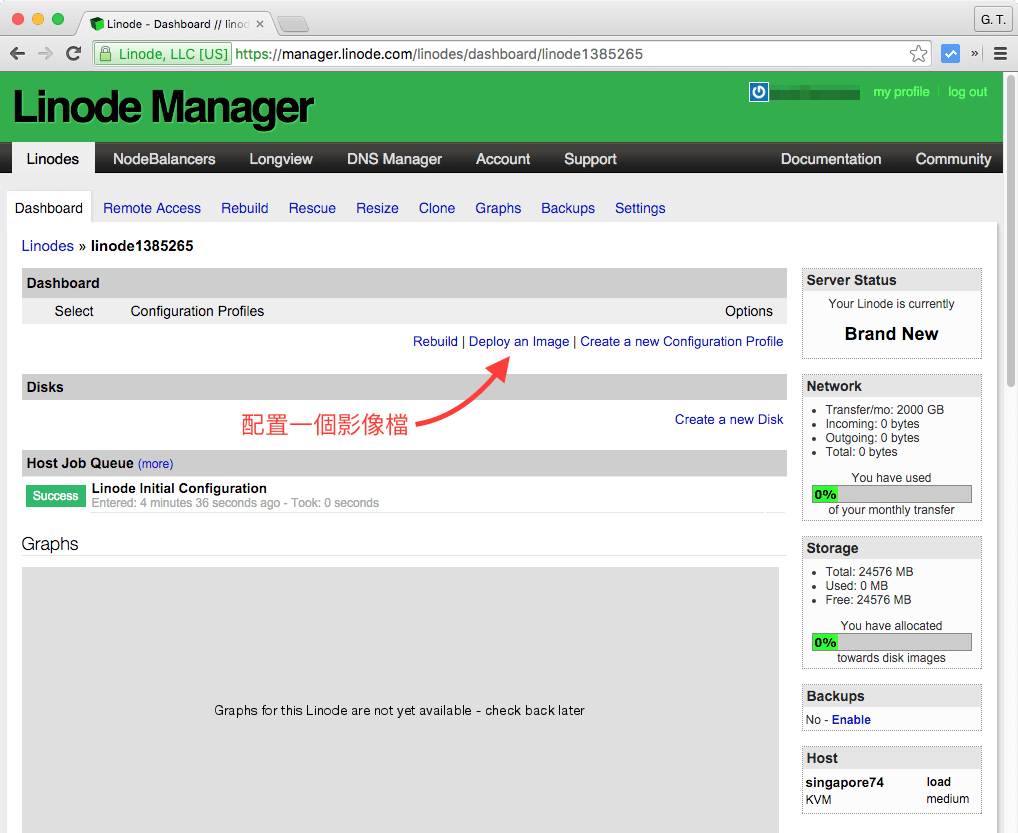This screenshot has height=833, width=1018.
Task: Expand the Host Job Queue with (more)
Action: click(155, 463)
